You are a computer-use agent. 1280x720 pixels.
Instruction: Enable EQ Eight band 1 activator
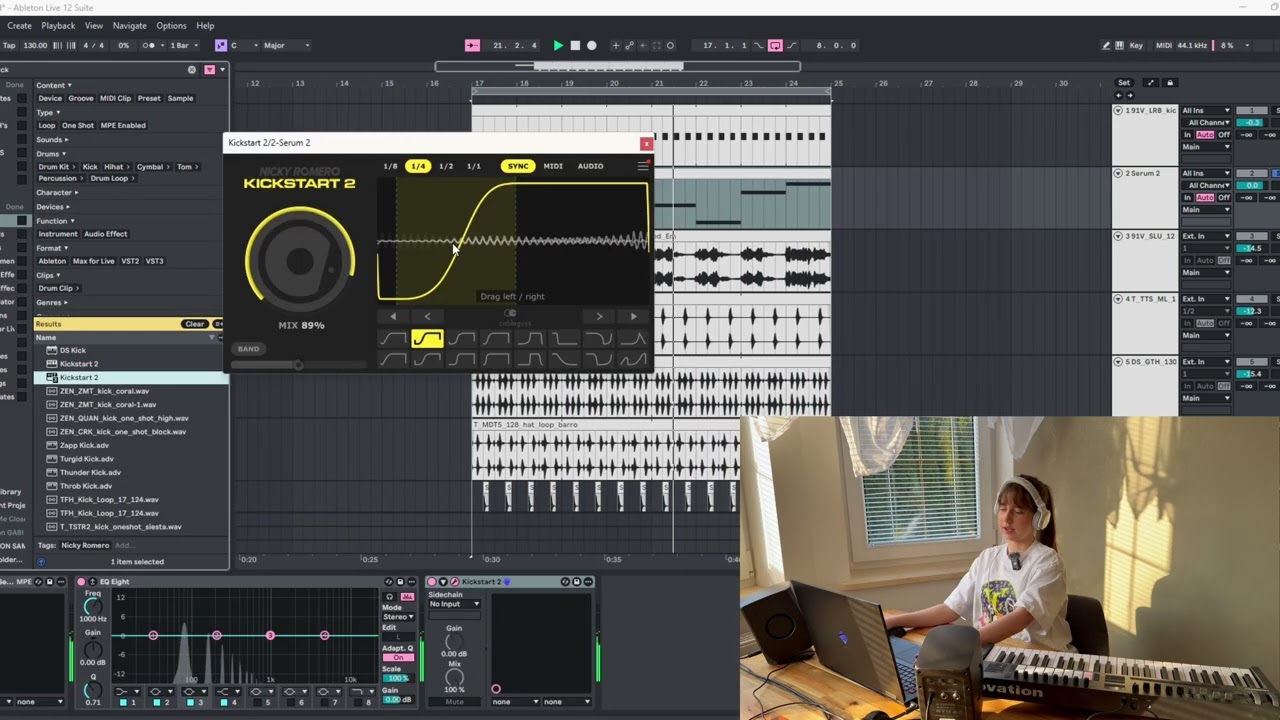(124, 702)
